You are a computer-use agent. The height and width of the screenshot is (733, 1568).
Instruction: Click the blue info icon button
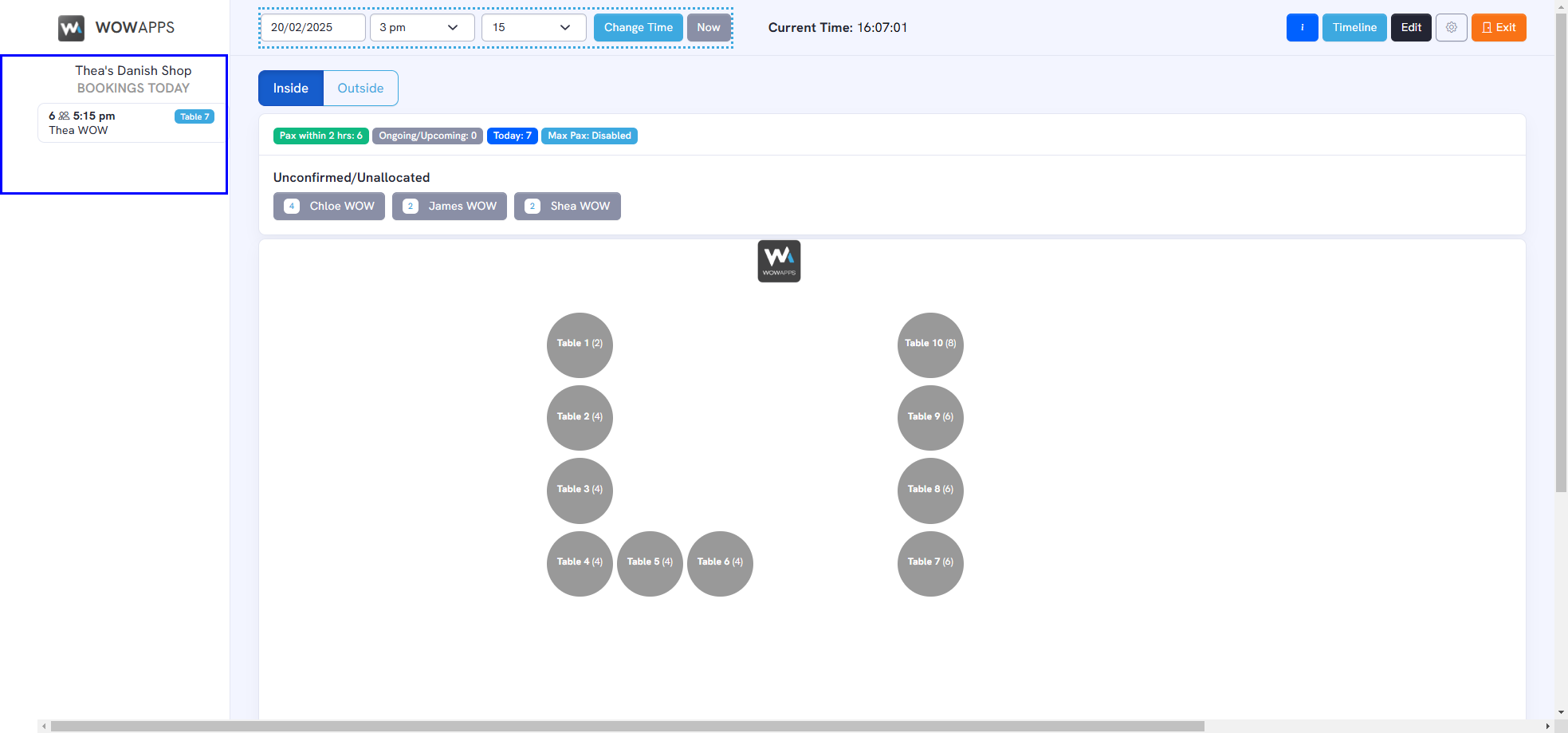pyautogui.click(x=1302, y=27)
